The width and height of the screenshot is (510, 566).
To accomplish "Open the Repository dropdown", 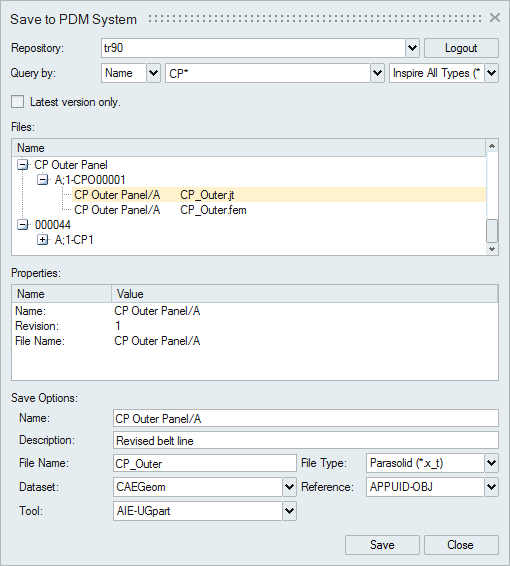I will [x=413, y=48].
